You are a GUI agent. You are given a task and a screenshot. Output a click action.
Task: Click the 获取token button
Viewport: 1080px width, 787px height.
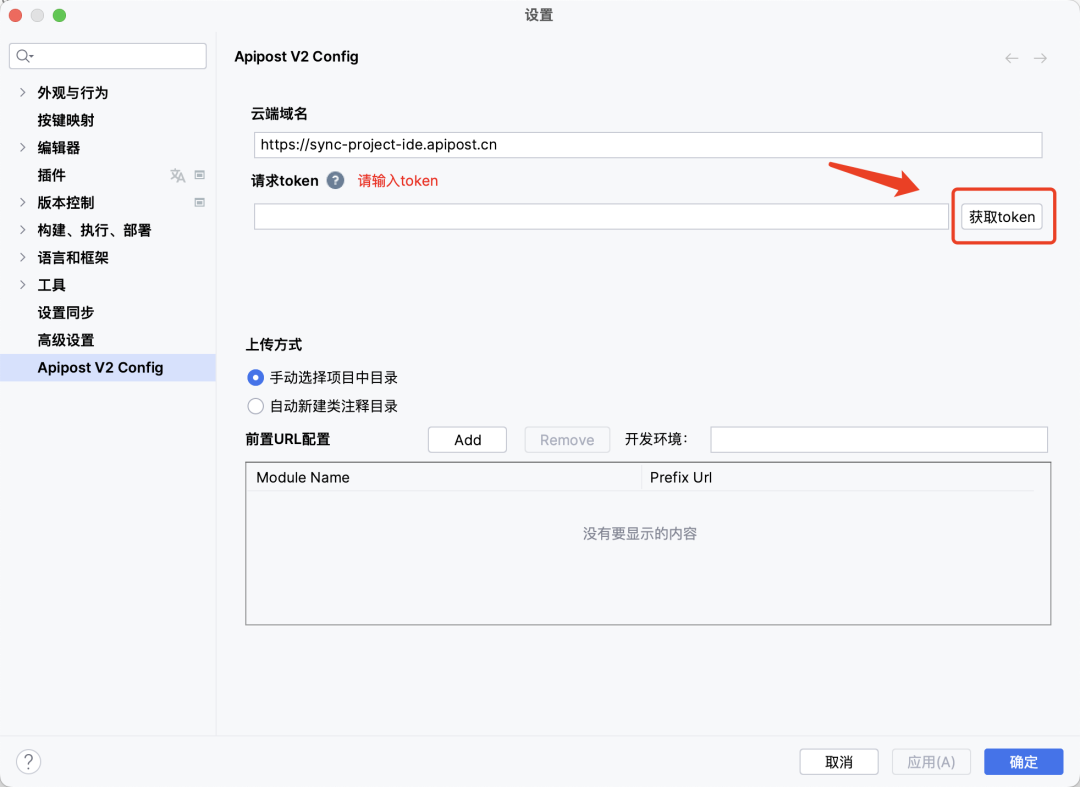click(1001, 217)
